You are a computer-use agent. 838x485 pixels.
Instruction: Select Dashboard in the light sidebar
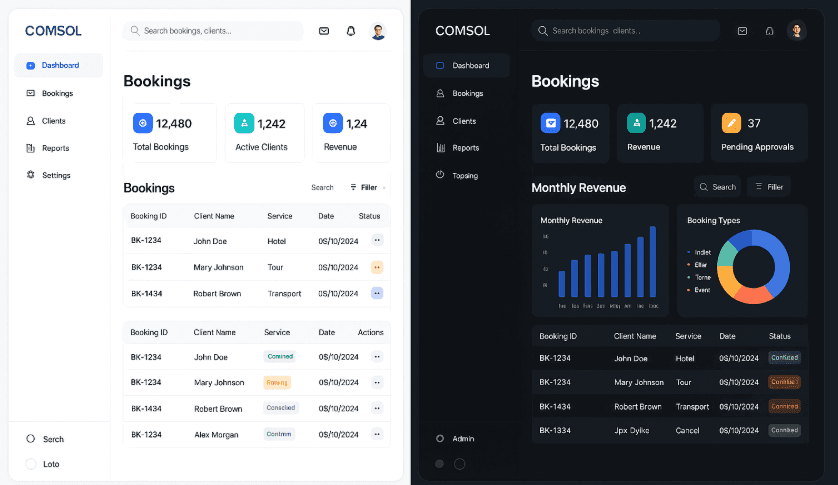click(59, 65)
